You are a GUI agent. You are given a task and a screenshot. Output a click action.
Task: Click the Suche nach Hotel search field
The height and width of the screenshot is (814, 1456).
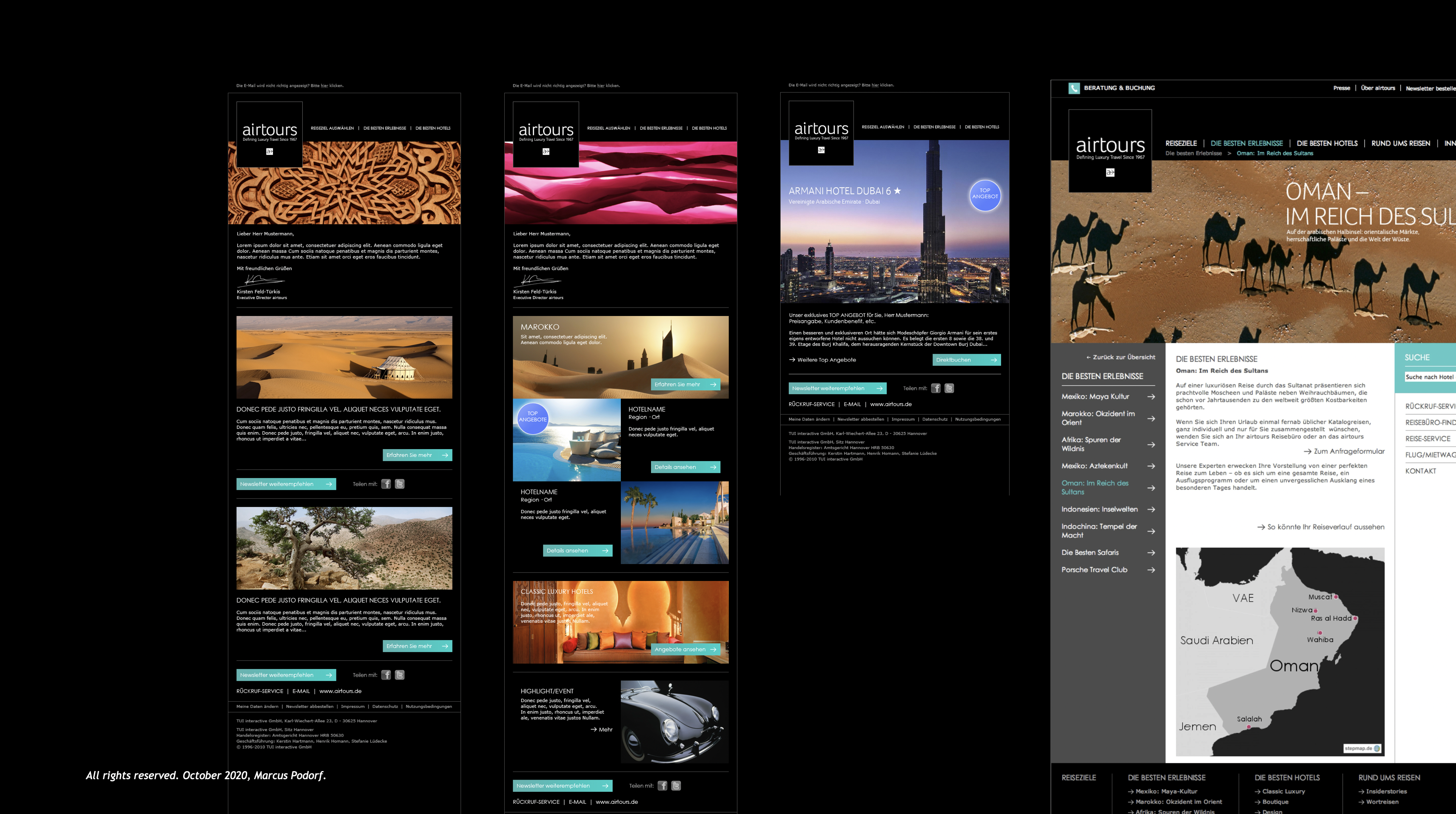coord(1430,377)
